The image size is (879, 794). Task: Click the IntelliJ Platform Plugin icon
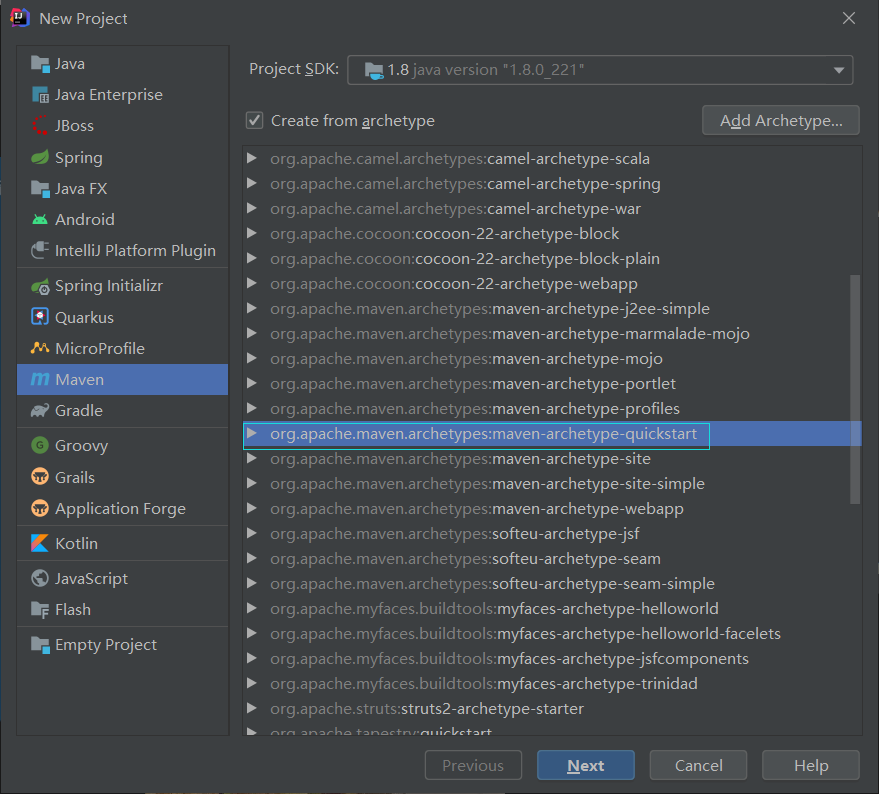coord(40,250)
